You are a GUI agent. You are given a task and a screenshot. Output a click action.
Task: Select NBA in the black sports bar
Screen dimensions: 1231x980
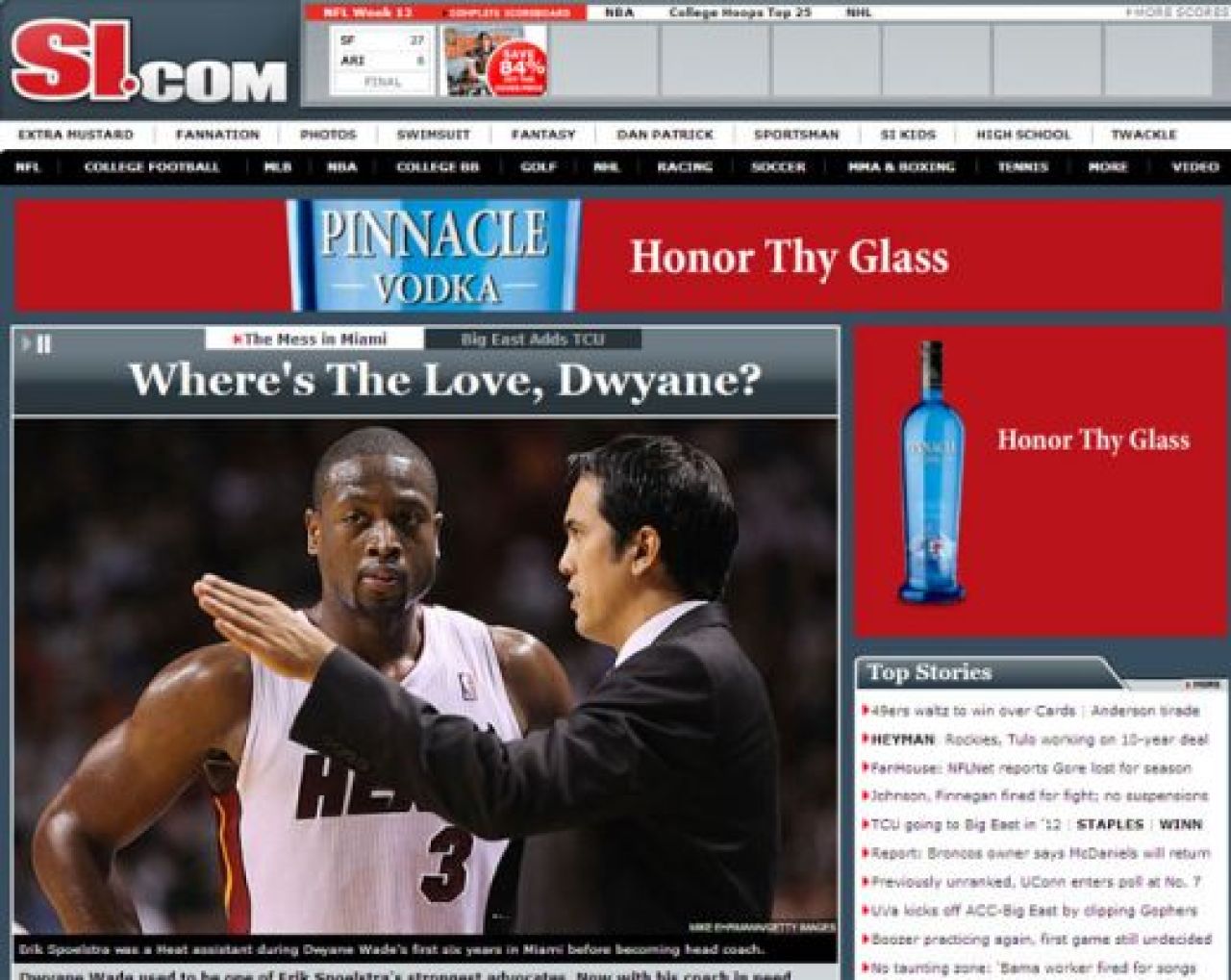(x=342, y=167)
